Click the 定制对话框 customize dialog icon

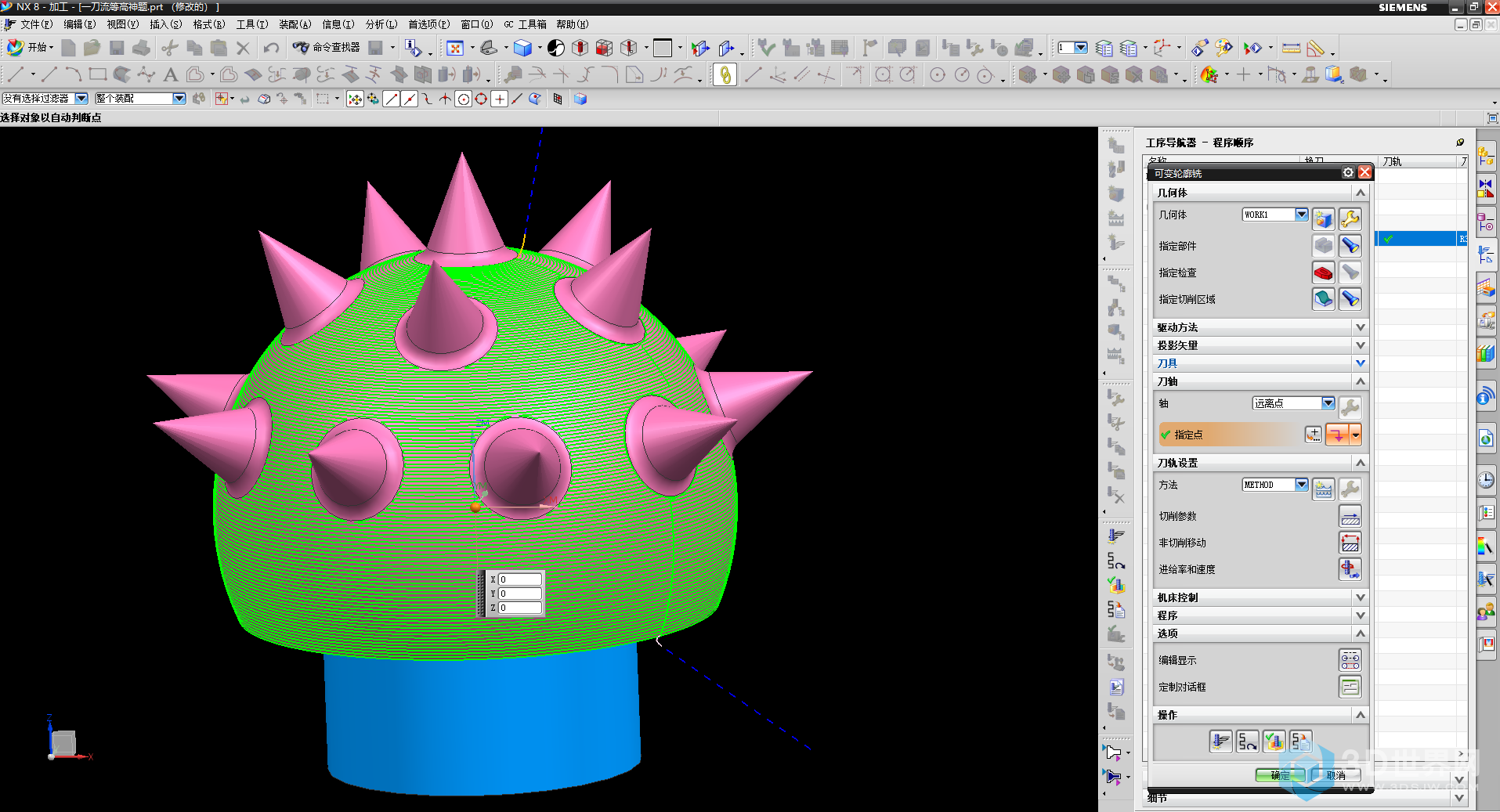[x=1350, y=687]
